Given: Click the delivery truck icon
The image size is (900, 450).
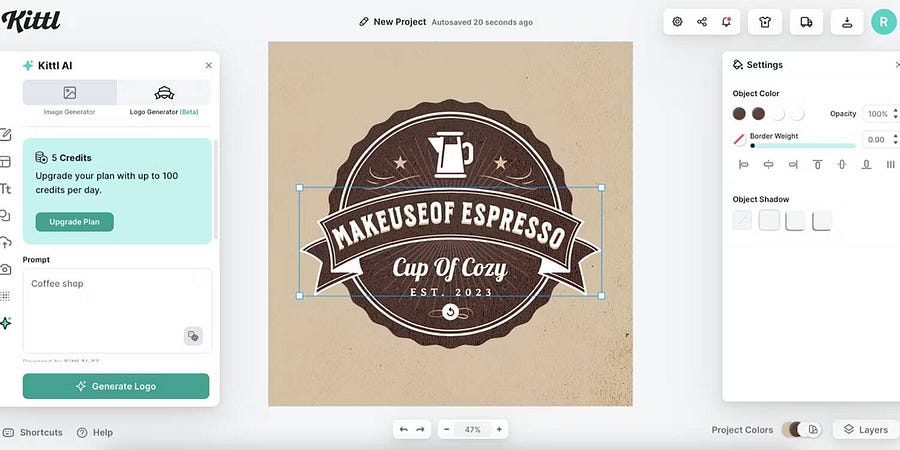Looking at the screenshot, I should click(806, 22).
